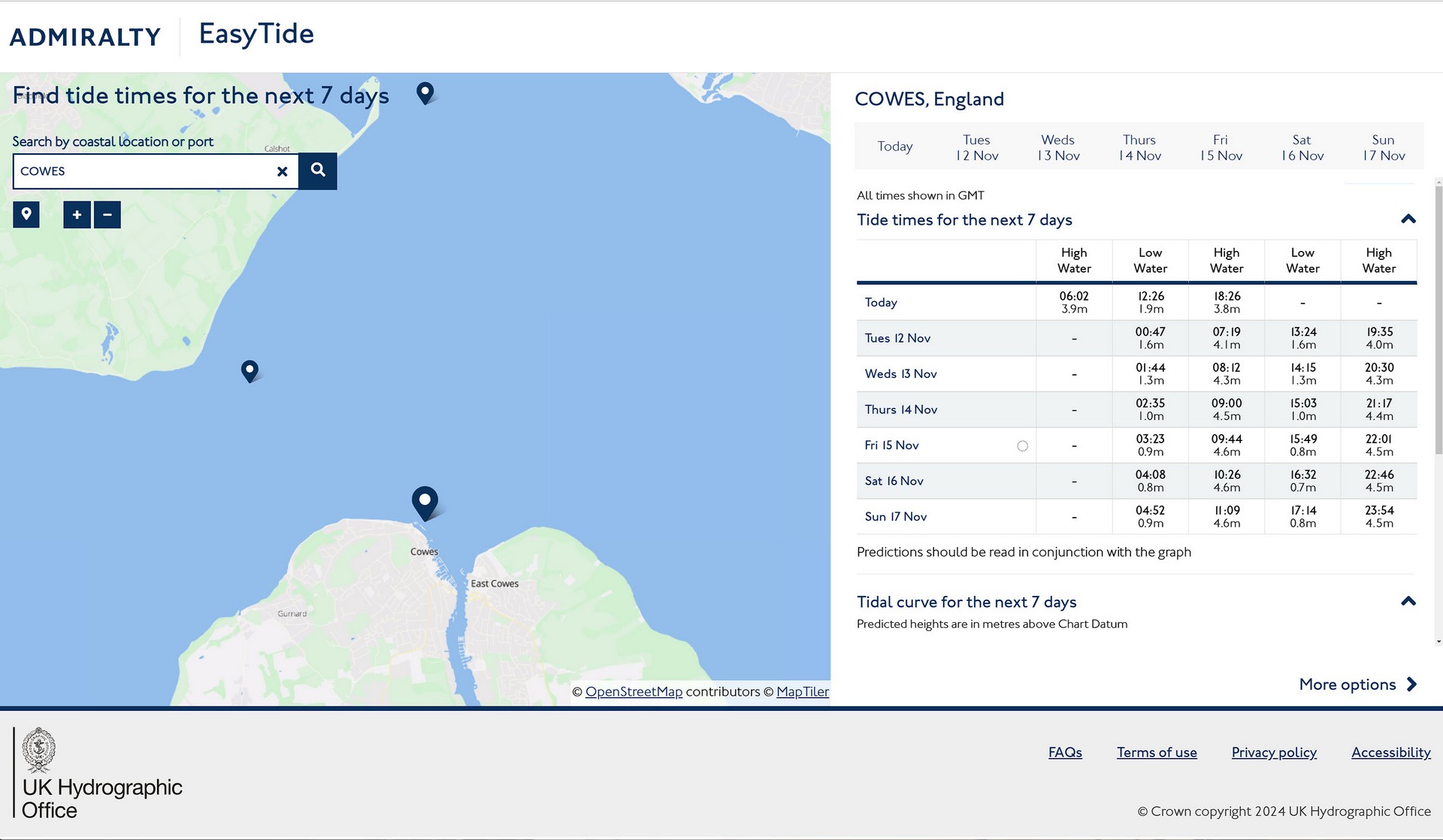Collapse the Tide times section
This screenshot has width=1443, height=840.
pyautogui.click(x=1408, y=219)
